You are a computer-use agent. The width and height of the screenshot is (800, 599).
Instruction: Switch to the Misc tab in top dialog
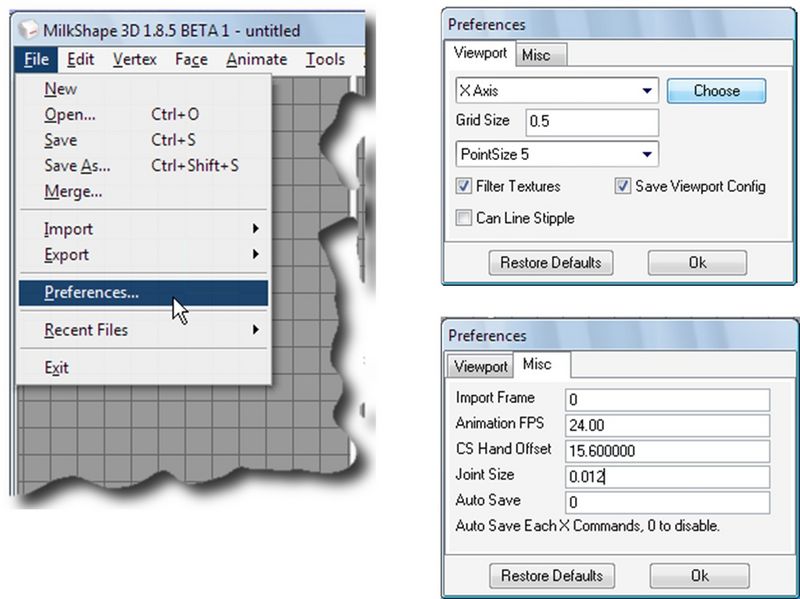[540, 55]
